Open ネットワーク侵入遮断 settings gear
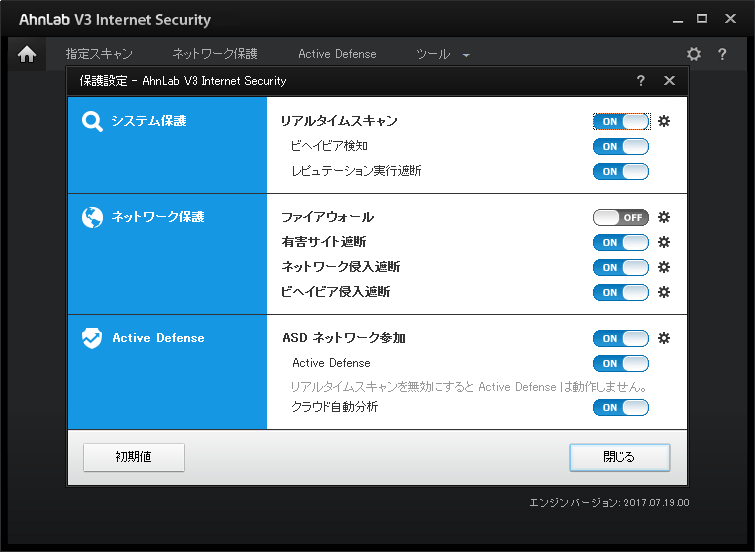 tap(664, 267)
